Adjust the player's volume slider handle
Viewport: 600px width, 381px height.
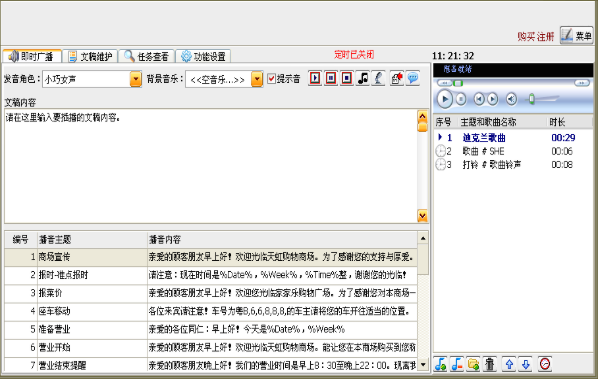pos(532,99)
